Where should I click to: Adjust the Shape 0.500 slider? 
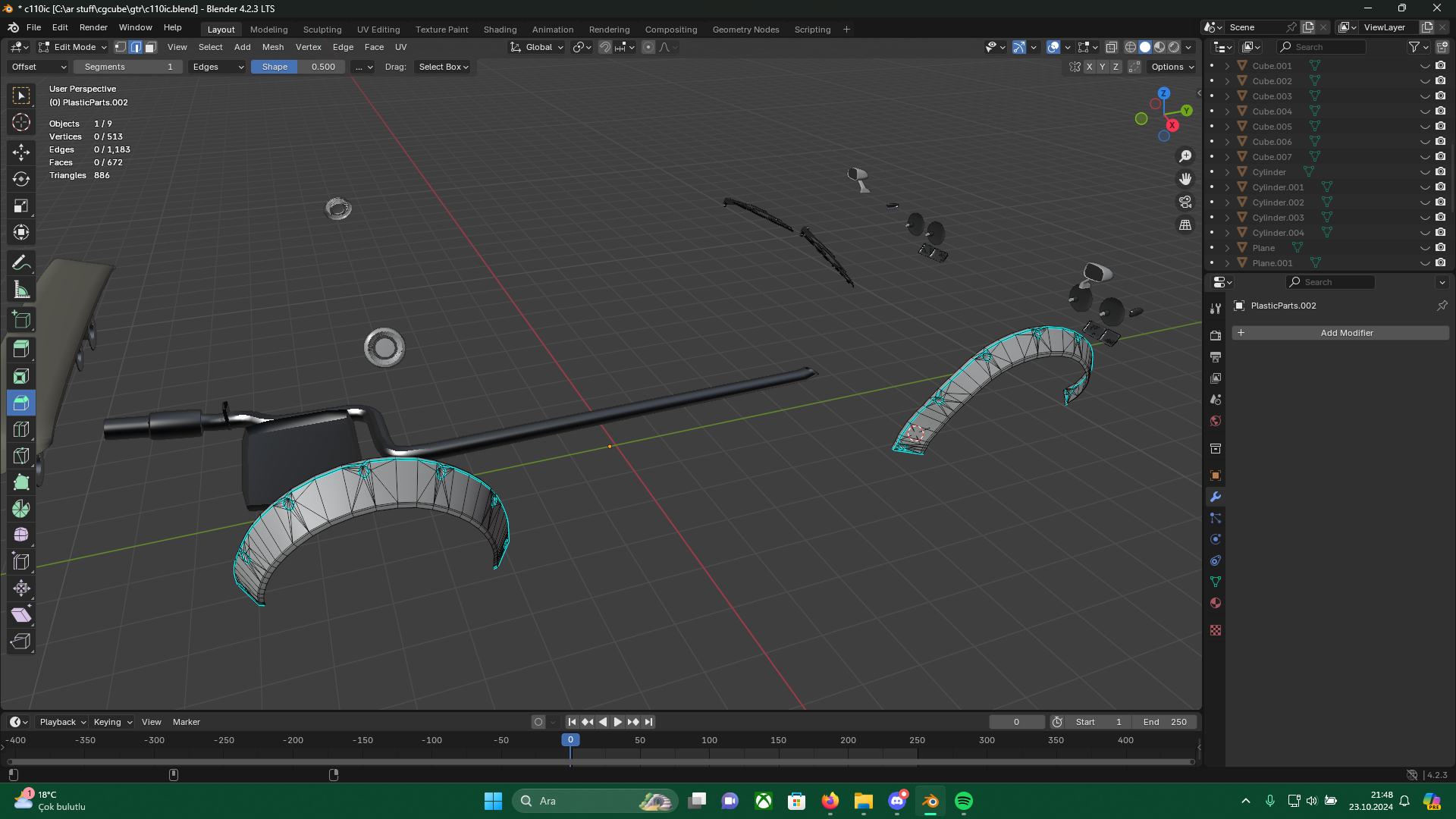click(298, 67)
